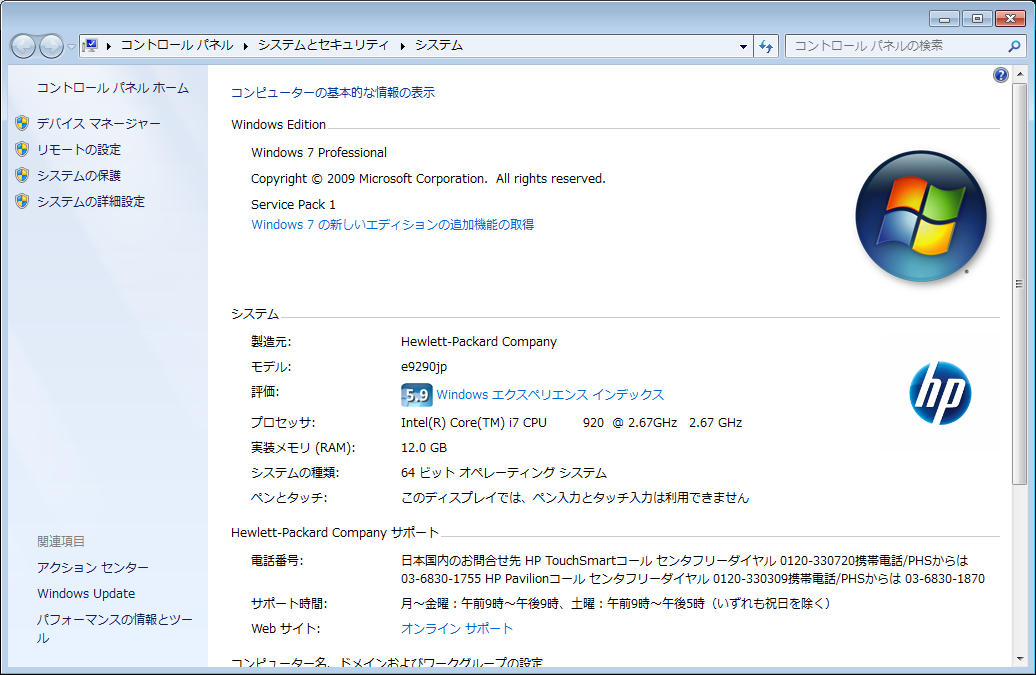The height and width of the screenshot is (675, 1036).
Task: Click the Service Pack 1 text
Action: click(293, 205)
